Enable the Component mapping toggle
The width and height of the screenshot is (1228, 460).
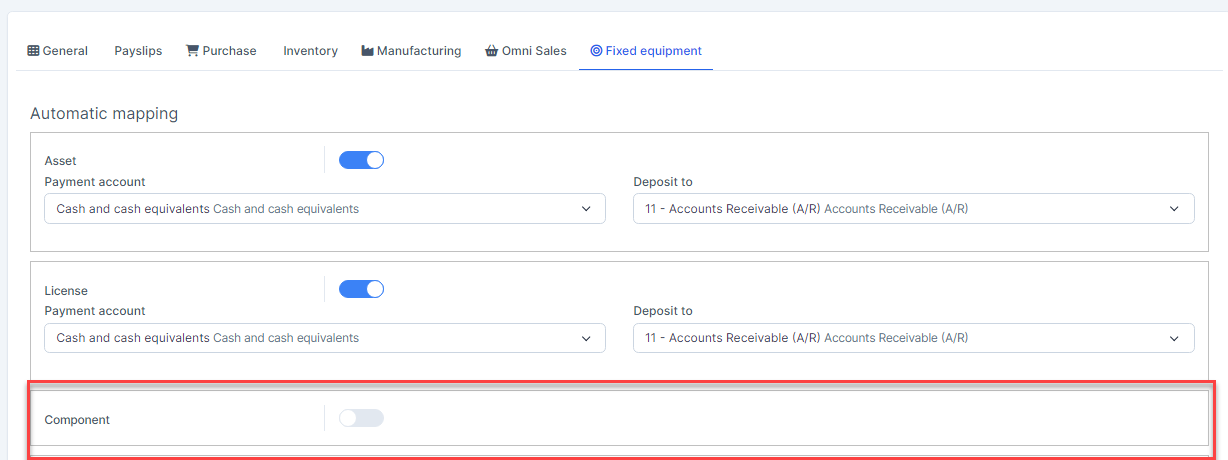(x=361, y=418)
